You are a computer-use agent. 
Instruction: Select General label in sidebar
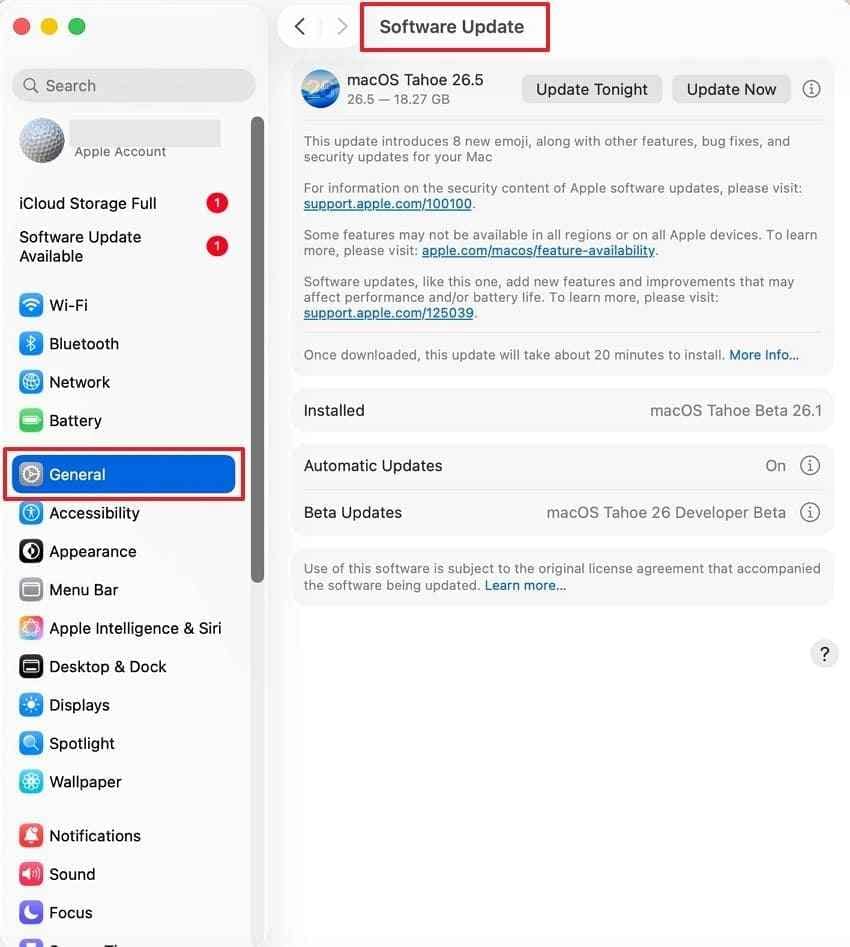[x=77, y=474]
